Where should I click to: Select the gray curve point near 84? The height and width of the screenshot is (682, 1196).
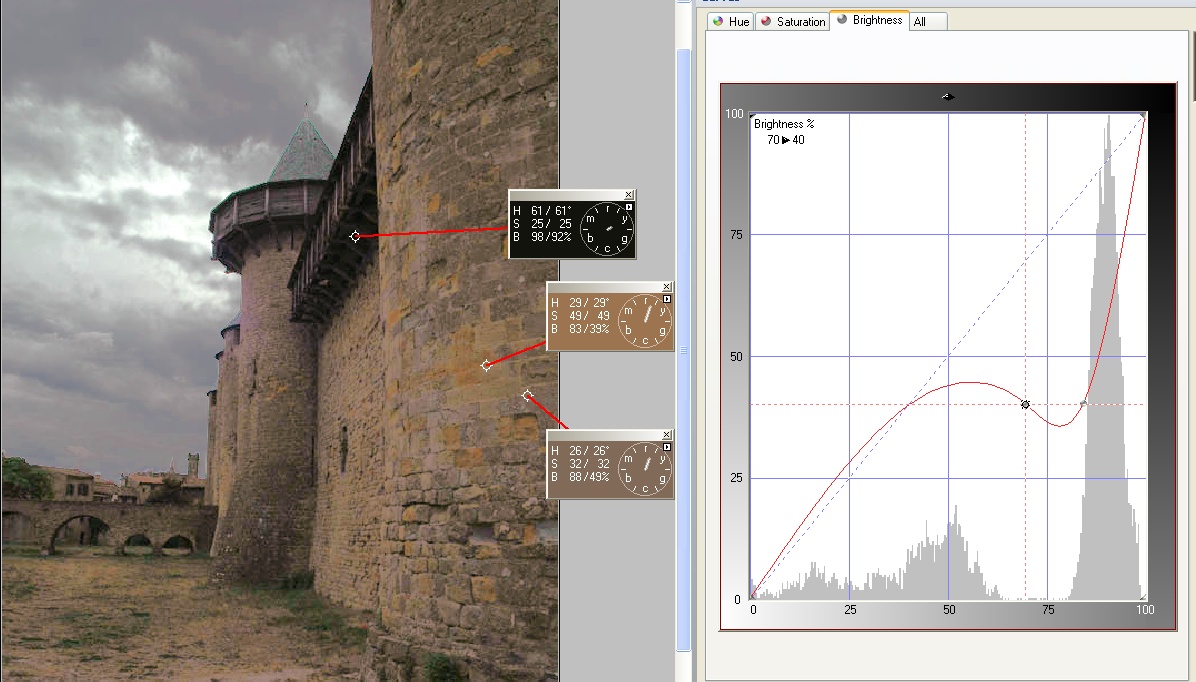click(x=1083, y=404)
